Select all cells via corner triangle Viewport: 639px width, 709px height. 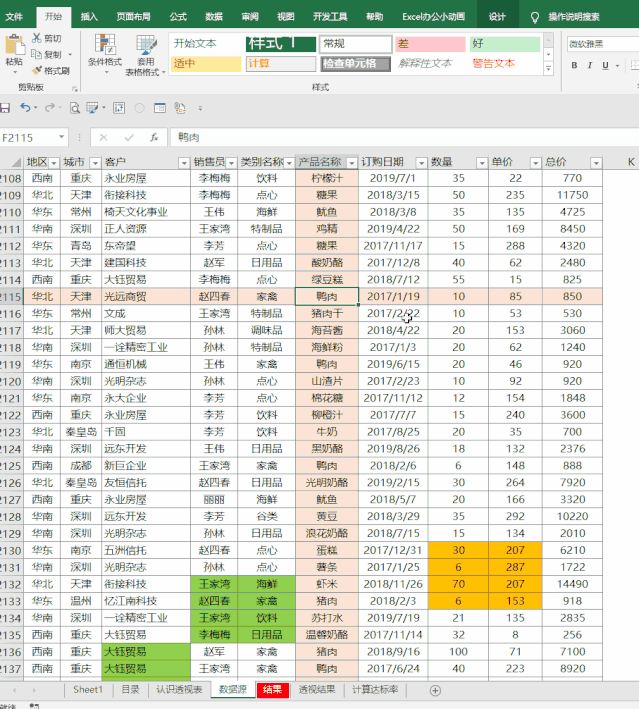[x=16, y=162]
